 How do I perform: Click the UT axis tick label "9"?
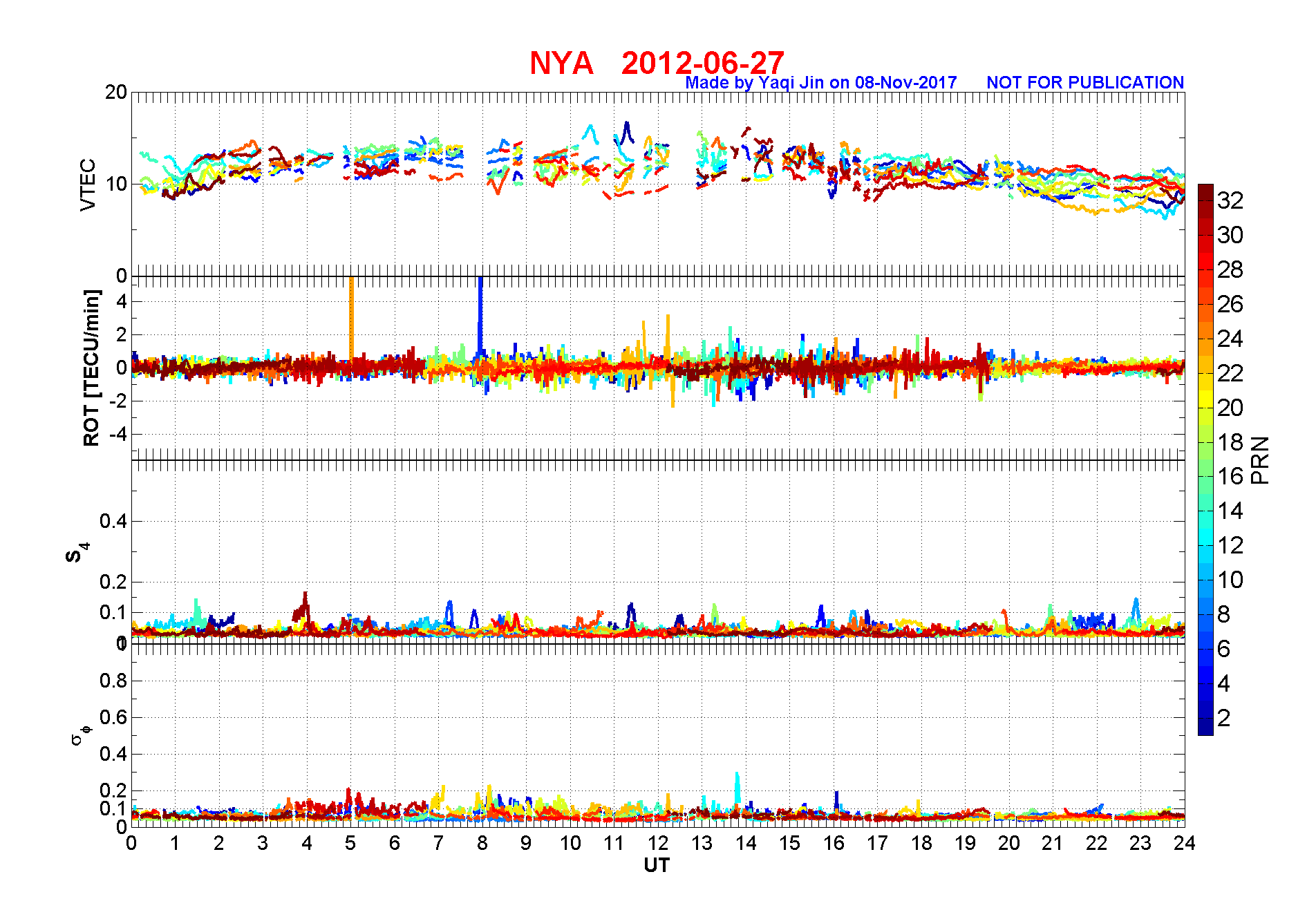coord(526,843)
